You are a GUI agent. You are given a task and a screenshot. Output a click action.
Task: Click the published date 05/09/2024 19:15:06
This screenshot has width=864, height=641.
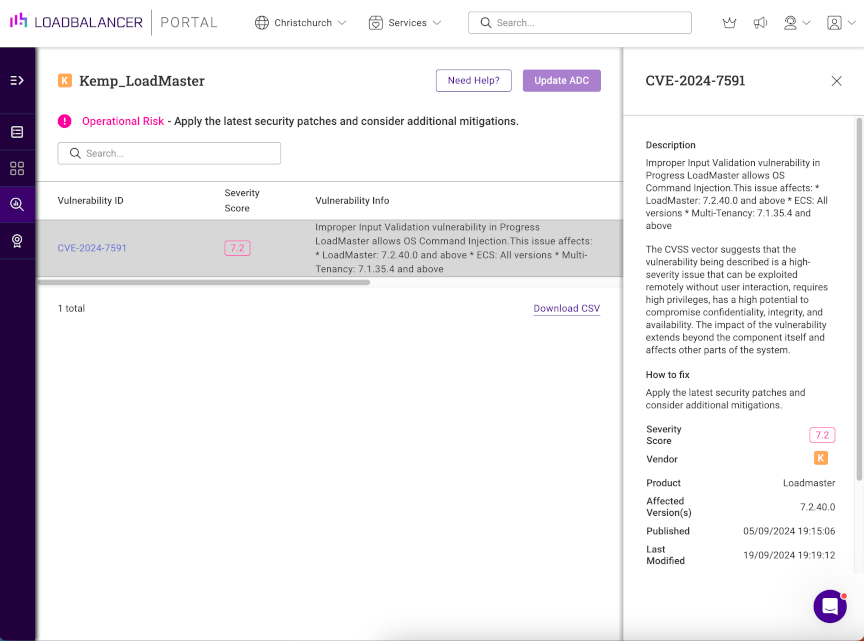pos(789,531)
